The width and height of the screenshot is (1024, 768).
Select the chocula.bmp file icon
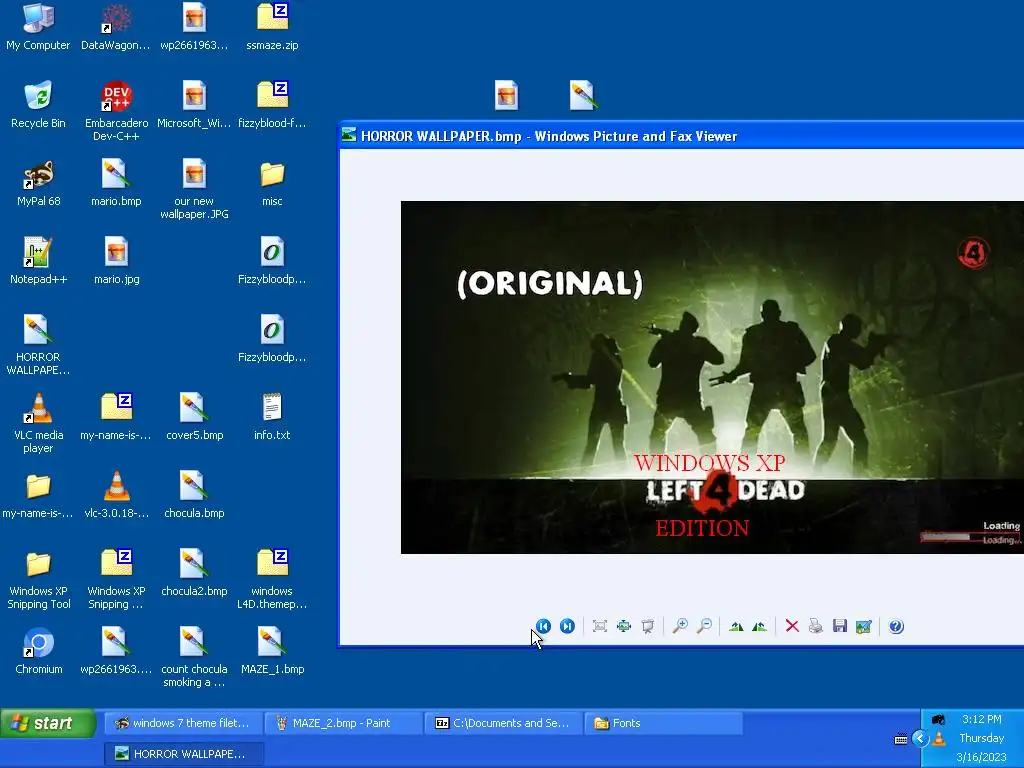coord(194,494)
